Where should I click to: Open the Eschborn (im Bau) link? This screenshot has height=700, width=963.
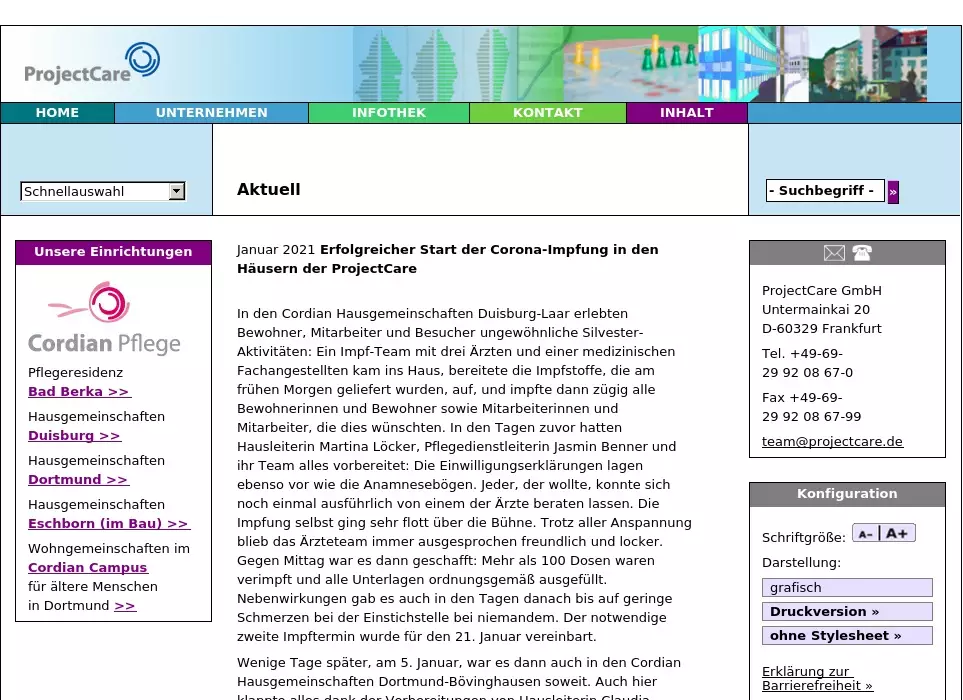tap(108, 524)
